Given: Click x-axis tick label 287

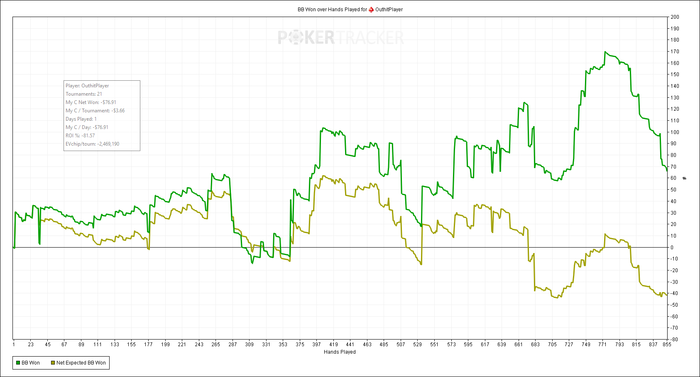Looking at the screenshot, I should click(x=233, y=344).
